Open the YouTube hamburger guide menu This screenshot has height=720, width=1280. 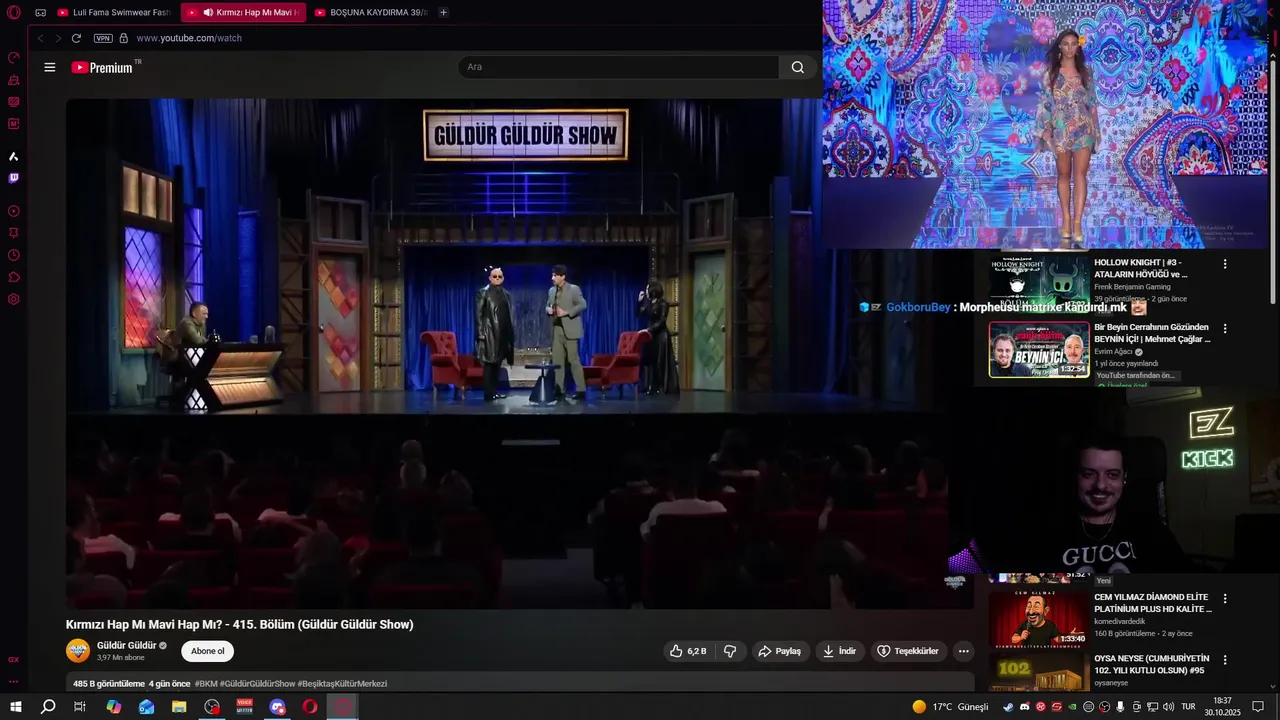50,67
